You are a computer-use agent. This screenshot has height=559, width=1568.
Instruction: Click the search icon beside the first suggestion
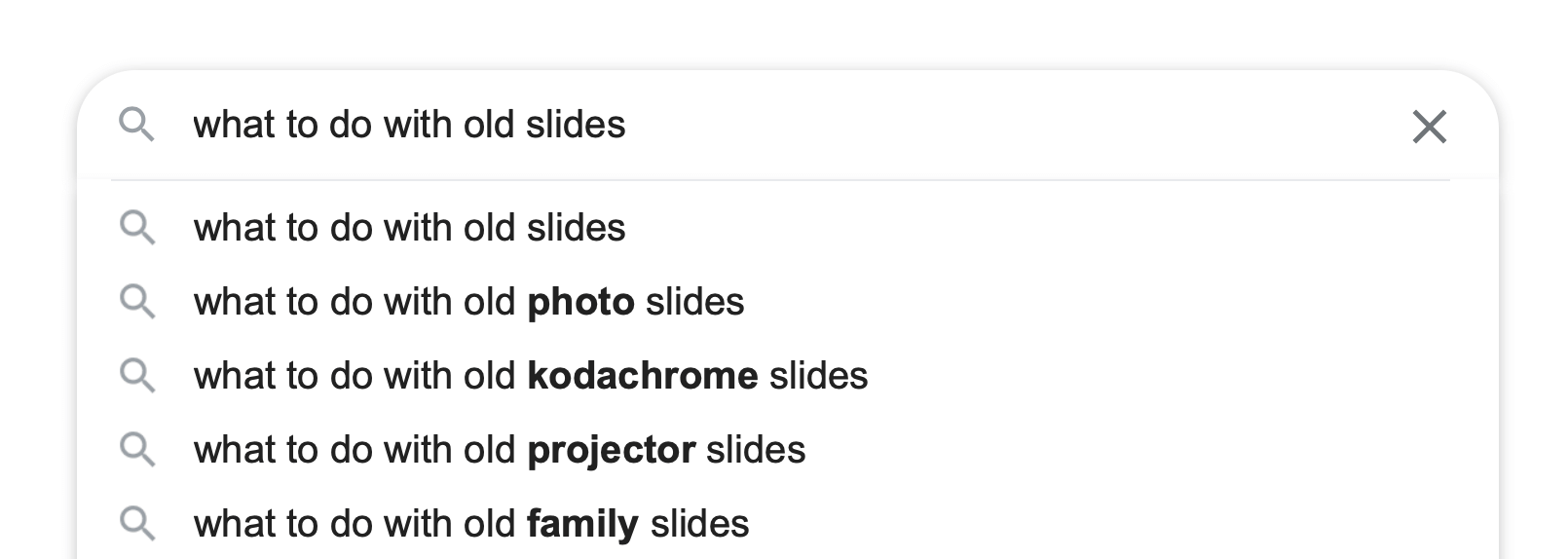(136, 228)
